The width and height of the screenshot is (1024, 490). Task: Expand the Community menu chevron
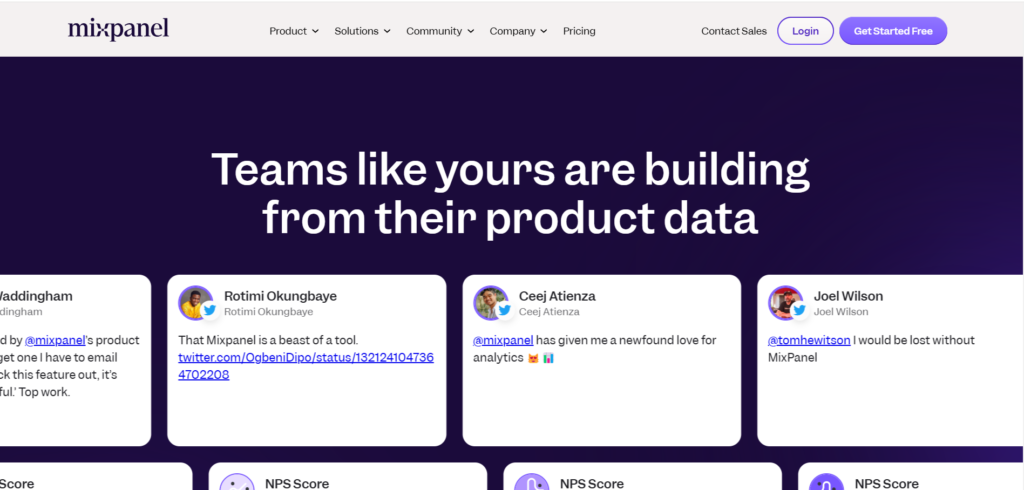coord(469,31)
